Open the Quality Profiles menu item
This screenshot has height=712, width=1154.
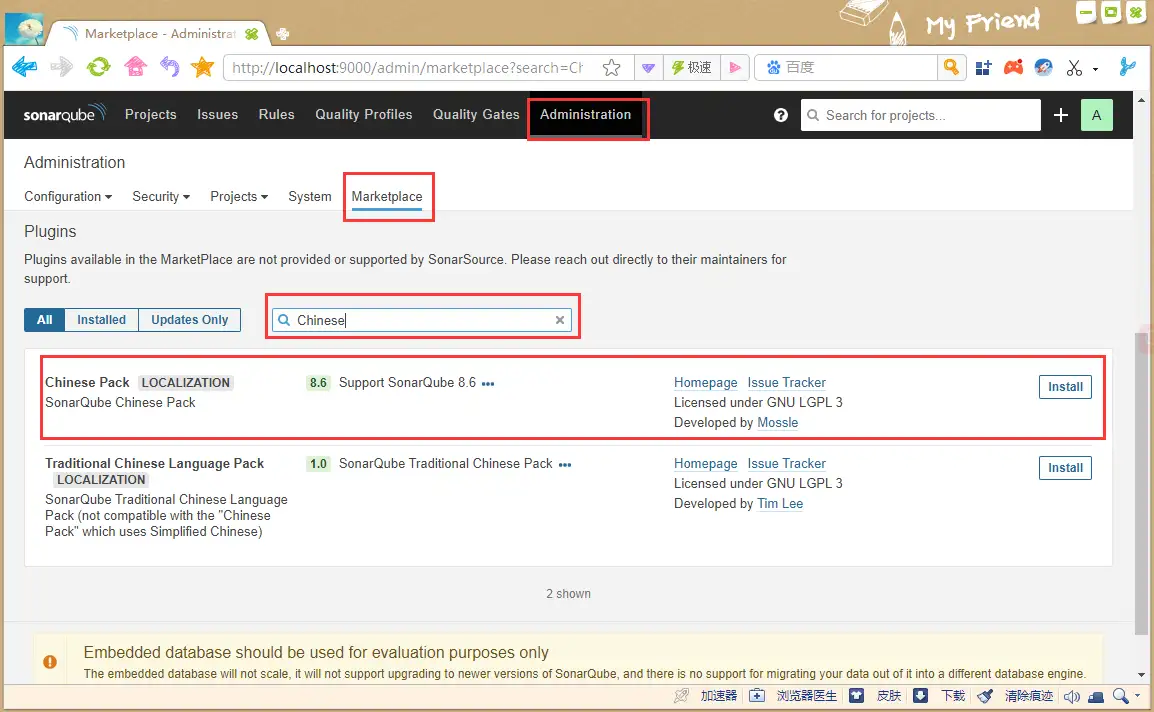(x=363, y=115)
